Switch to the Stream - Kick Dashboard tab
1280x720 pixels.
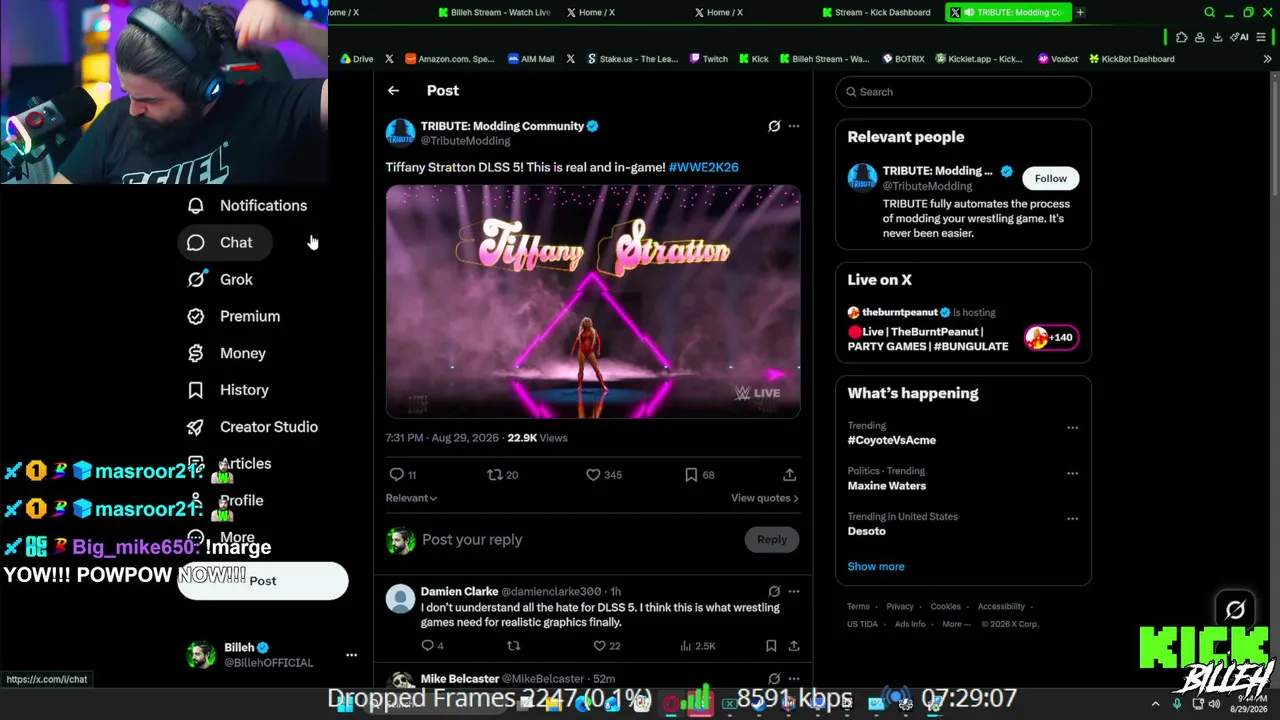876,12
